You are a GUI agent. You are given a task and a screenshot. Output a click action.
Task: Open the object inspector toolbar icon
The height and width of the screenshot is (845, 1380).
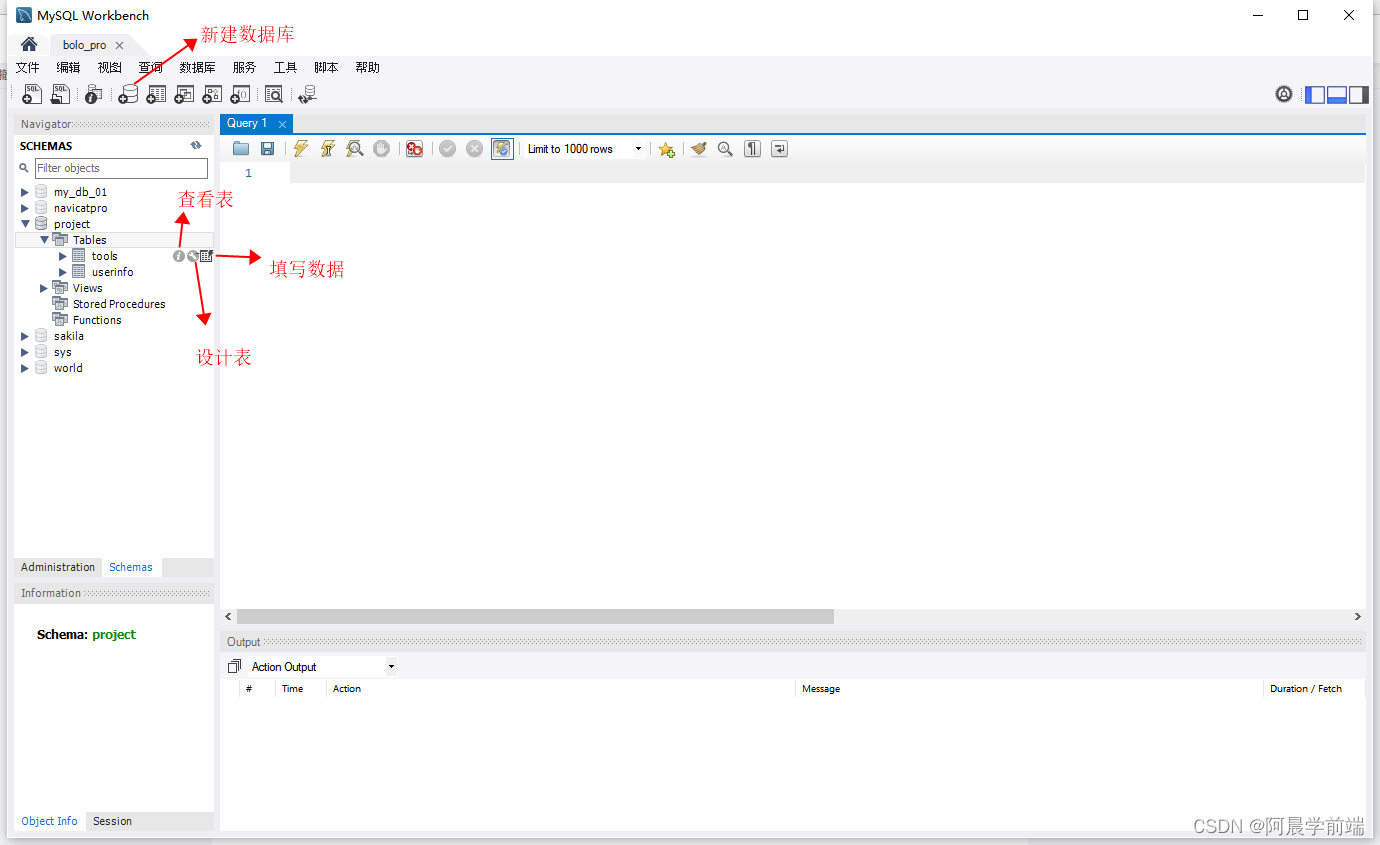(x=93, y=94)
